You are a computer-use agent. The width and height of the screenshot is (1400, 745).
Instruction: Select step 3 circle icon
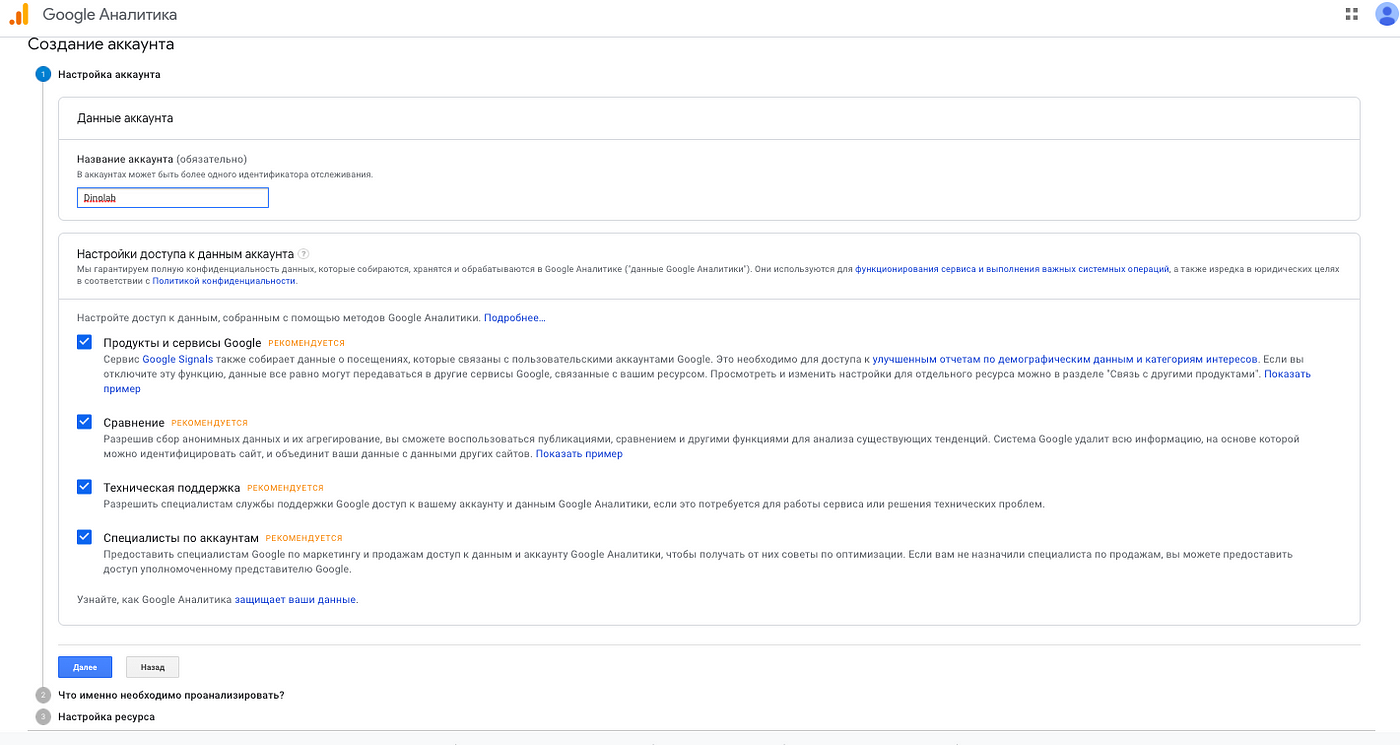pyautogui.click(x=43, y=717)
